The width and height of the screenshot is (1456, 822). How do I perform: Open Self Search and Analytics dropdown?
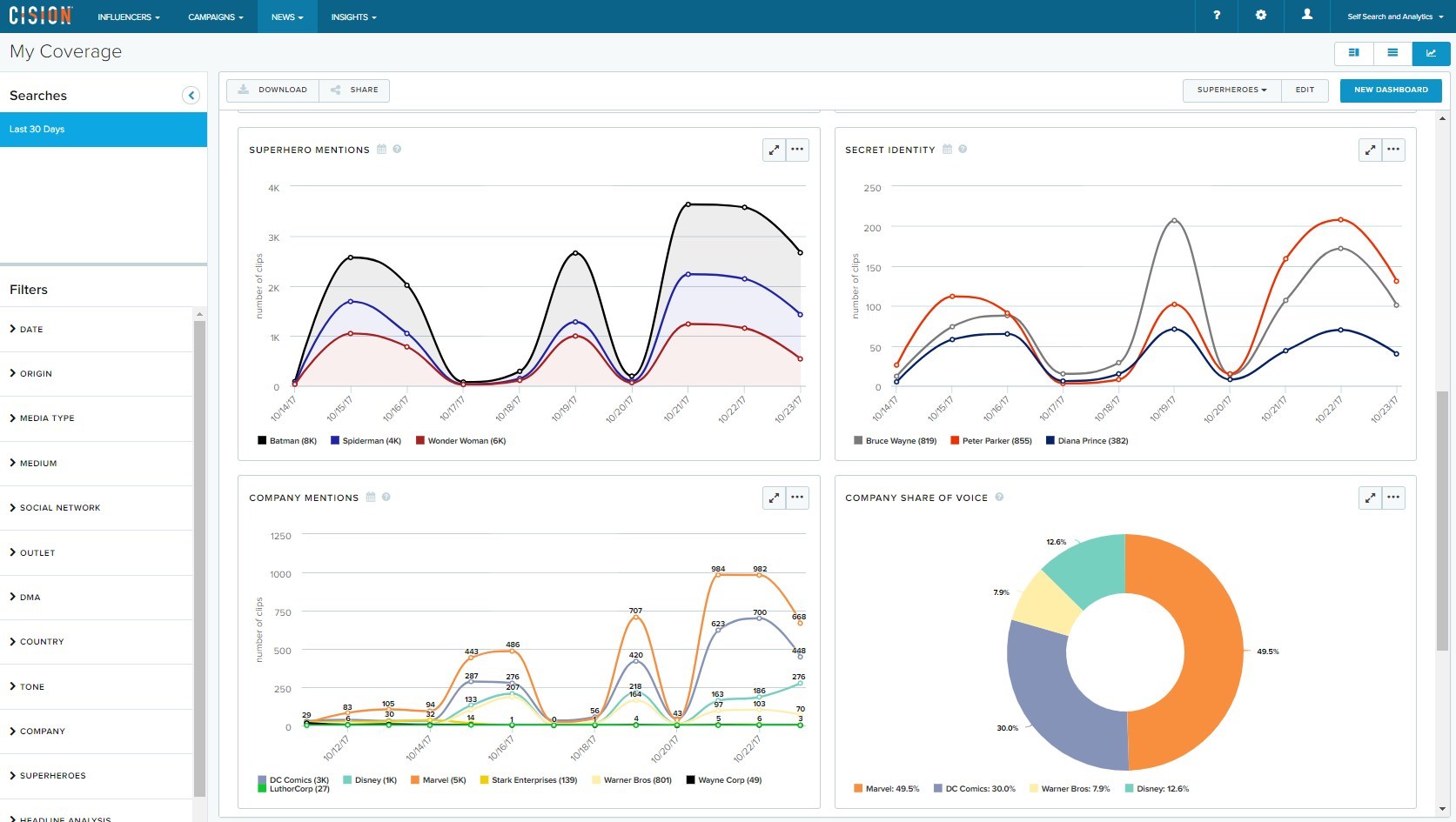[1393, 17]
